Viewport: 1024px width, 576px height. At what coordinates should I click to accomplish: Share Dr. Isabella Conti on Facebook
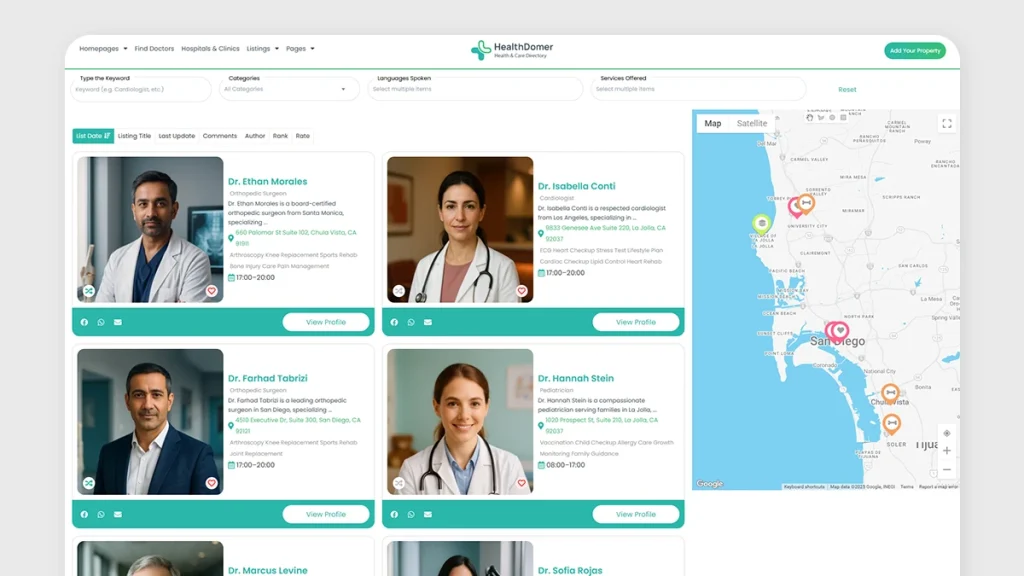tap(394, 322)
